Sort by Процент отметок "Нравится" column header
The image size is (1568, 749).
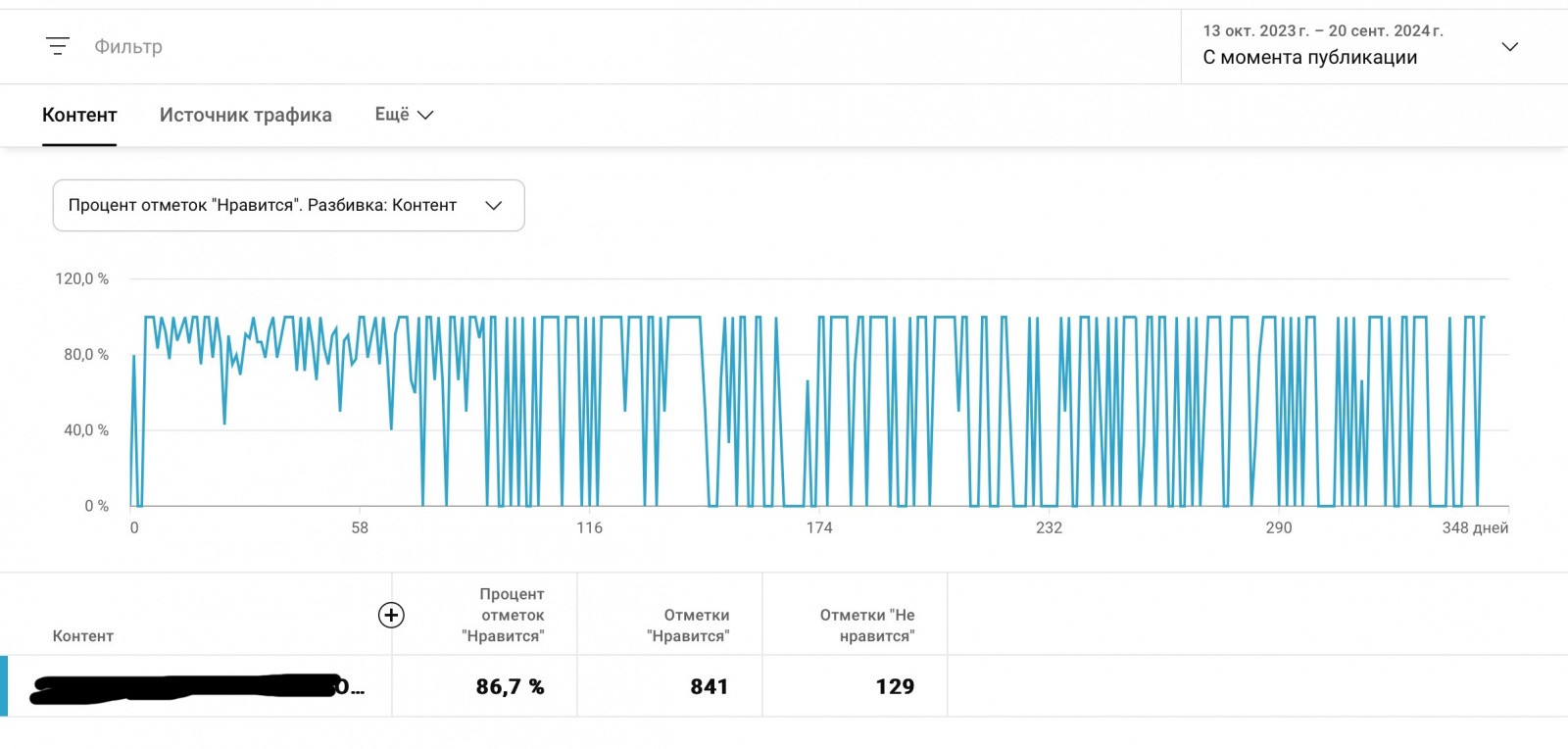[x=503, y=615]
